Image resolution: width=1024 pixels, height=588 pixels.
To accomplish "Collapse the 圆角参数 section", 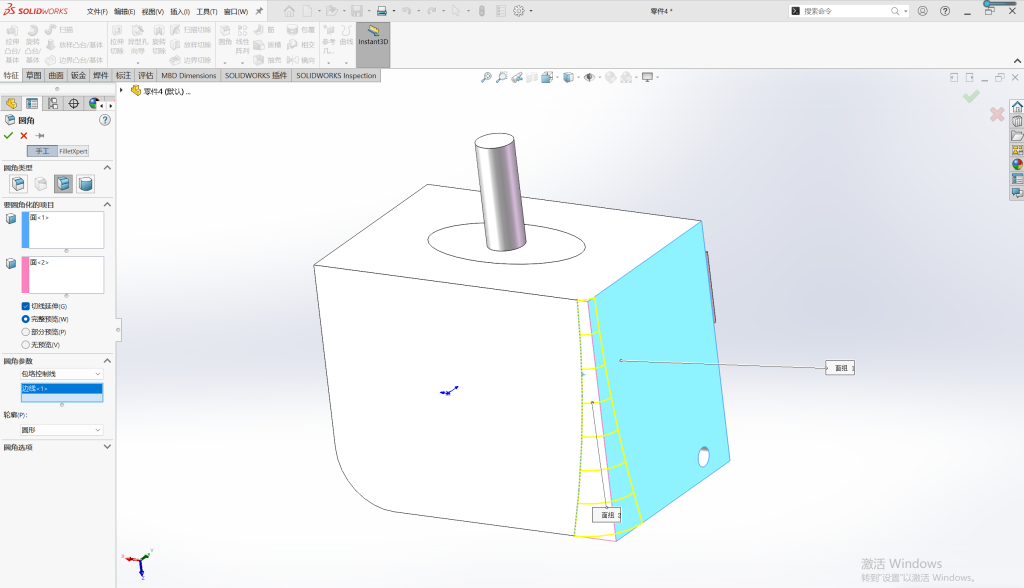I will pos(107,361).
